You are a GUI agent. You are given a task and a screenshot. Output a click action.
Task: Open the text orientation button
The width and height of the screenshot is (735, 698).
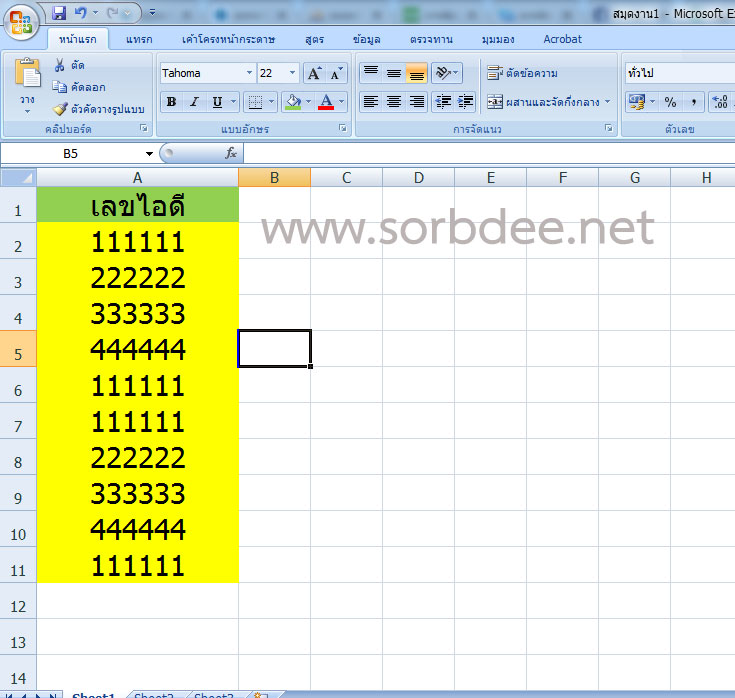(447, 73)
